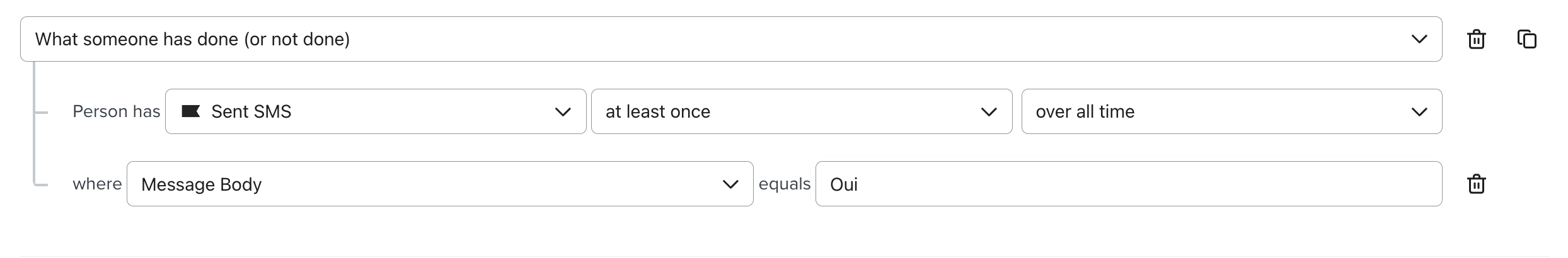
Task: Expand the 'over all time' chevron
Action: pyautogui.click(x=1419, y=112)
